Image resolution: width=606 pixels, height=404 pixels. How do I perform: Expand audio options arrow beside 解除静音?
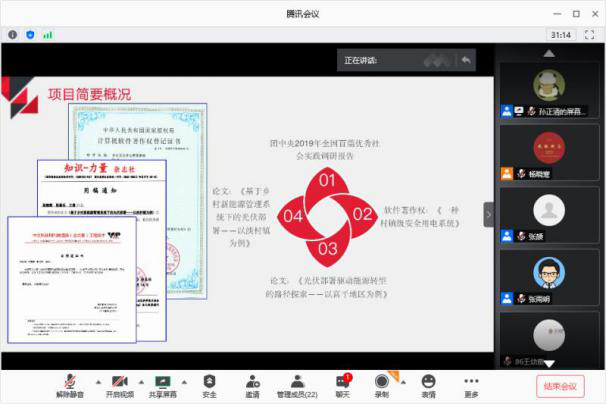point(97,382)
